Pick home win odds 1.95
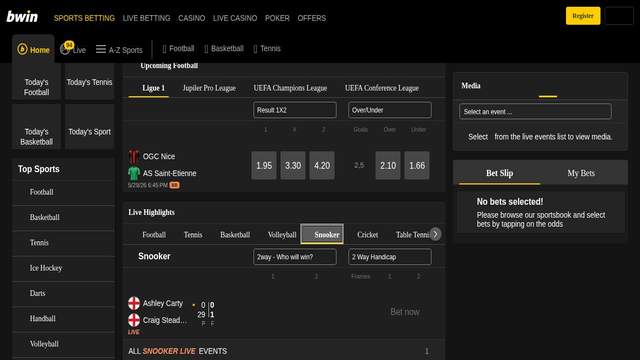The height and width of the screenshot is (360, 640). tap(264, 165)
